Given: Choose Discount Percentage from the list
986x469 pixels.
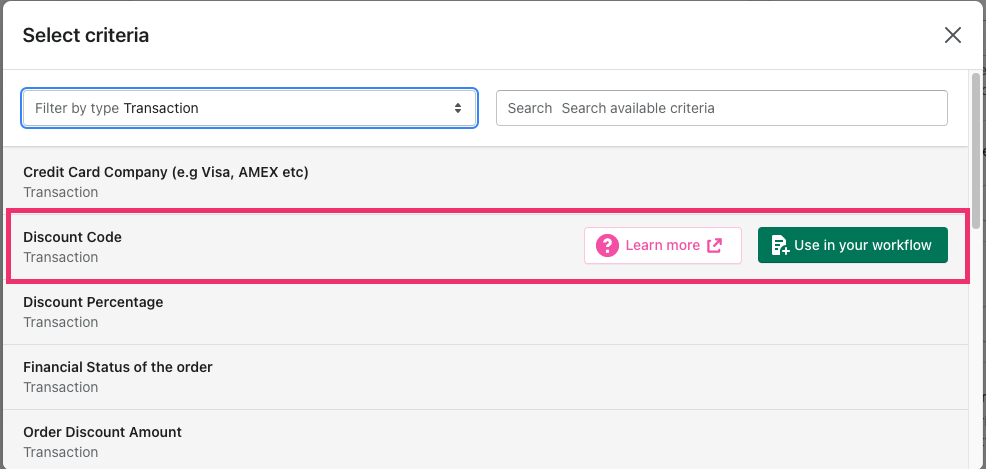Looking at the screenshot, I should click(x=485, y=312).
